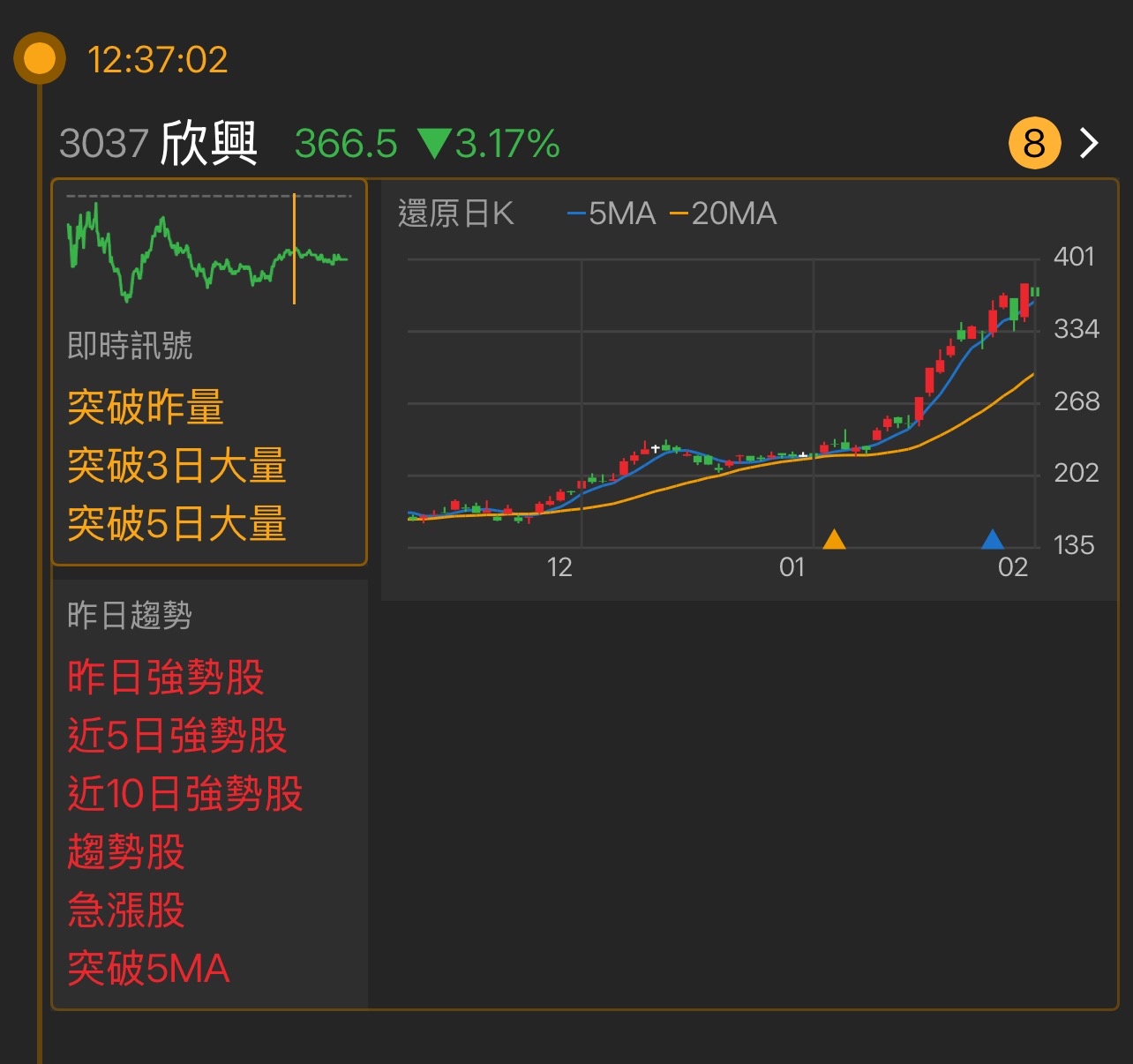Expand details with the right chevron arrow

(x=1090, y=142)
